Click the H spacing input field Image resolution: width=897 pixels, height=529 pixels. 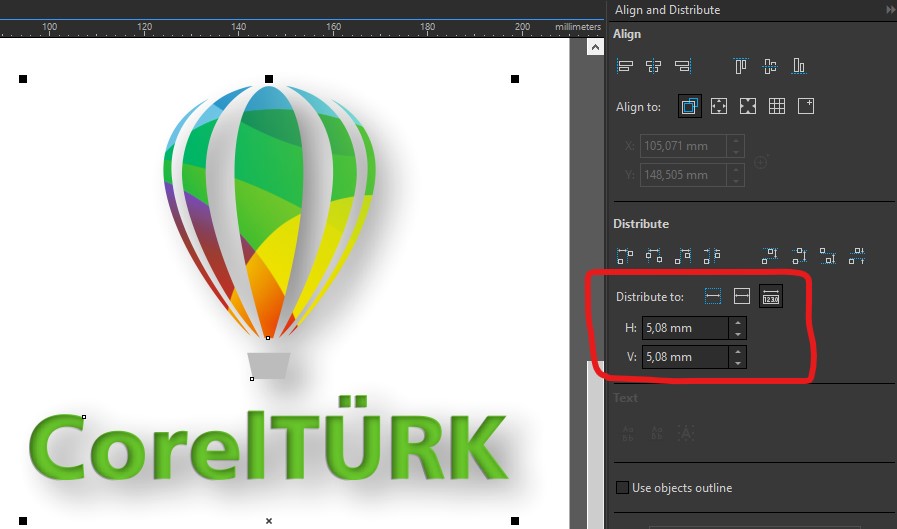[685, 328]
